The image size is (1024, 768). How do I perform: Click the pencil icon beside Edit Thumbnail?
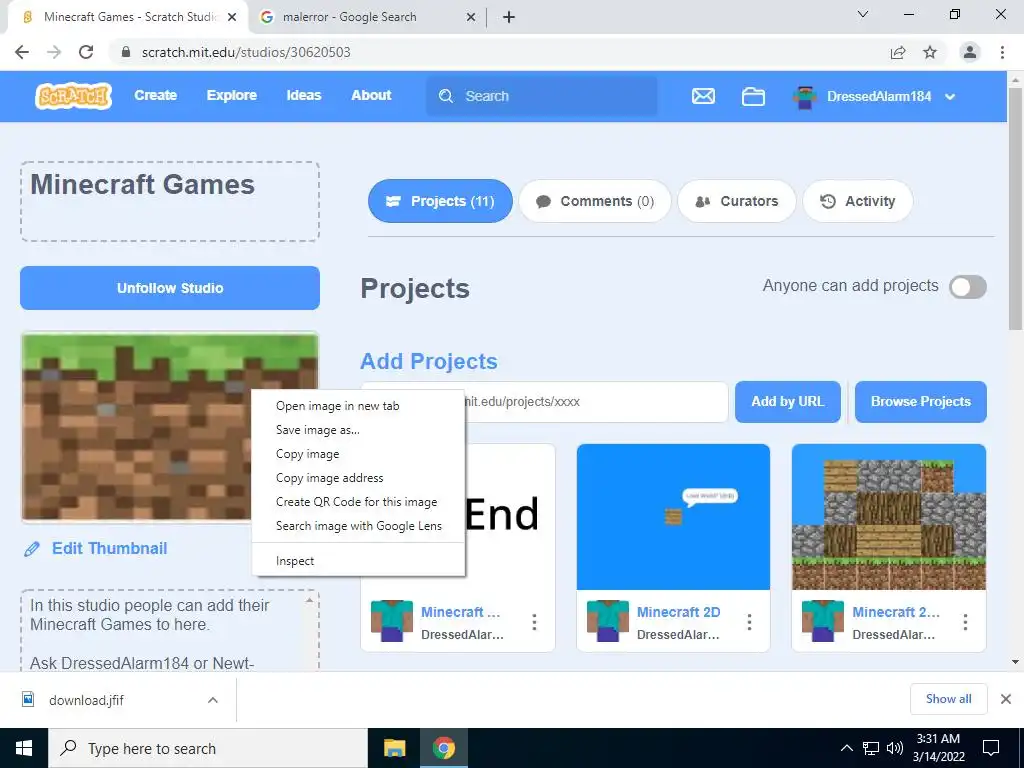click(31, 549)
